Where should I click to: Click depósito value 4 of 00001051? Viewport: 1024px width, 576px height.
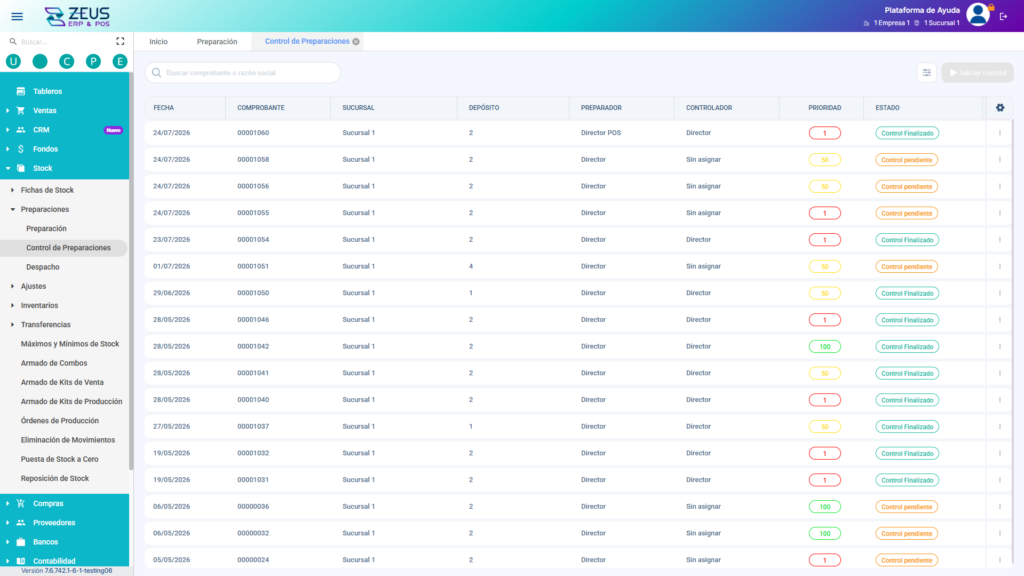[471, 266]
